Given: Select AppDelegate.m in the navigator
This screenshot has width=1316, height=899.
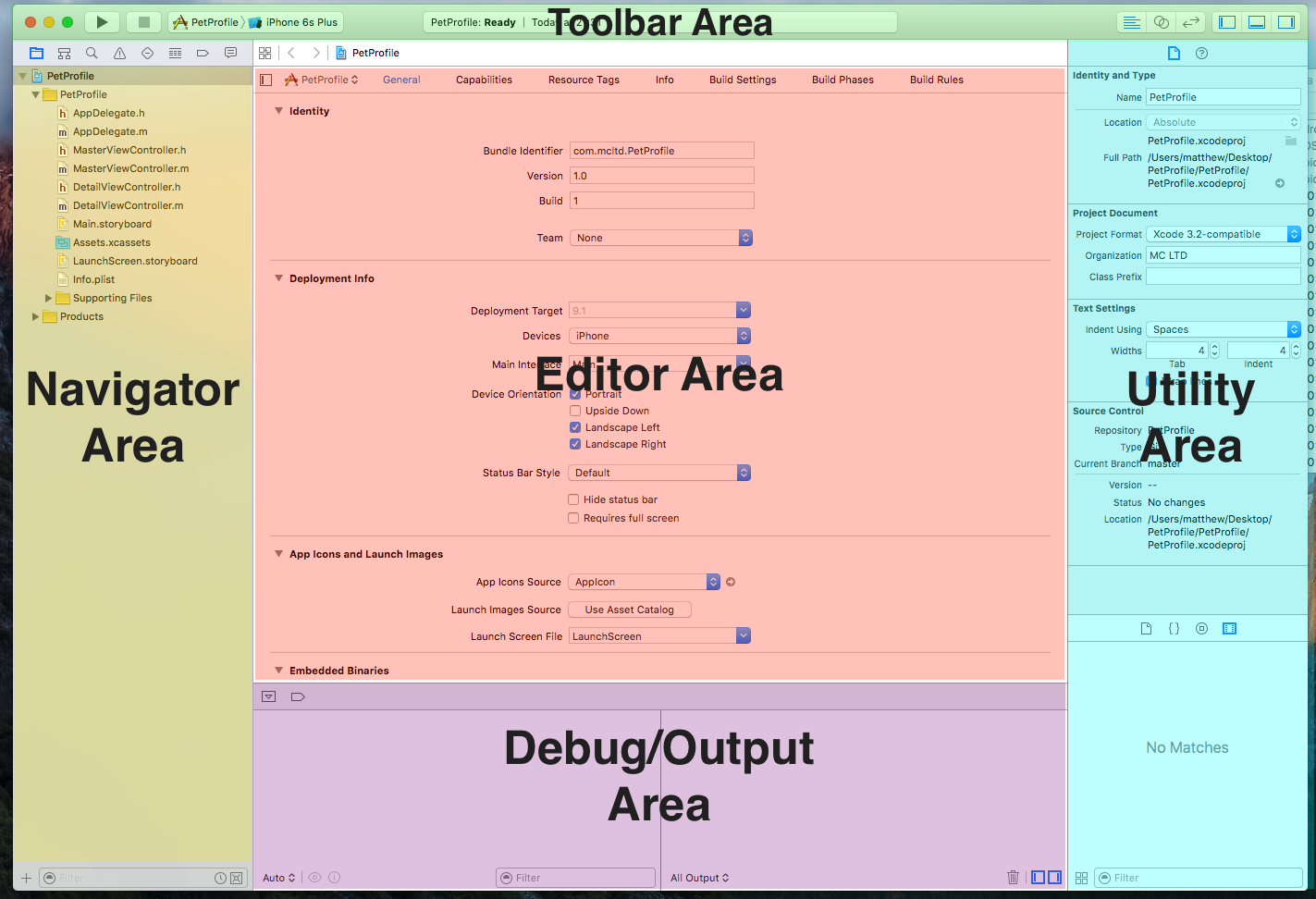Looking at the screenshot, I should pos(110,131).
